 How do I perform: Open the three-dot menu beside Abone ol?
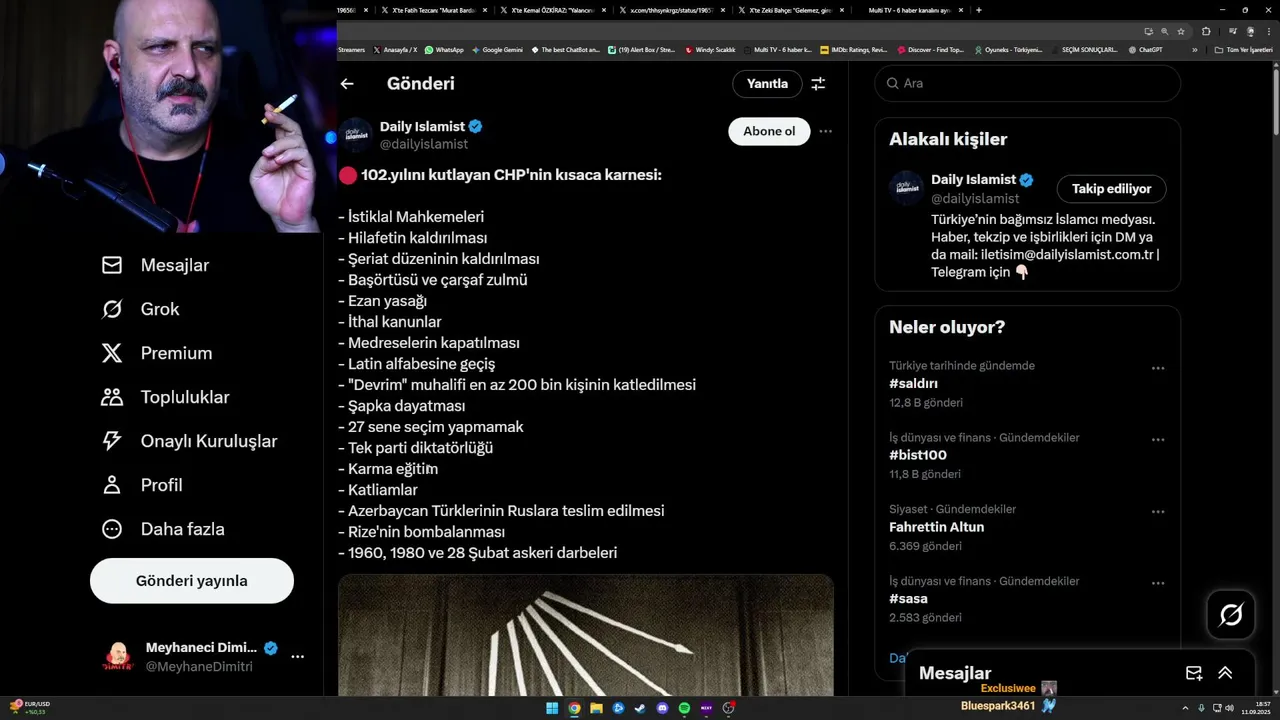(x=825, y=131)
